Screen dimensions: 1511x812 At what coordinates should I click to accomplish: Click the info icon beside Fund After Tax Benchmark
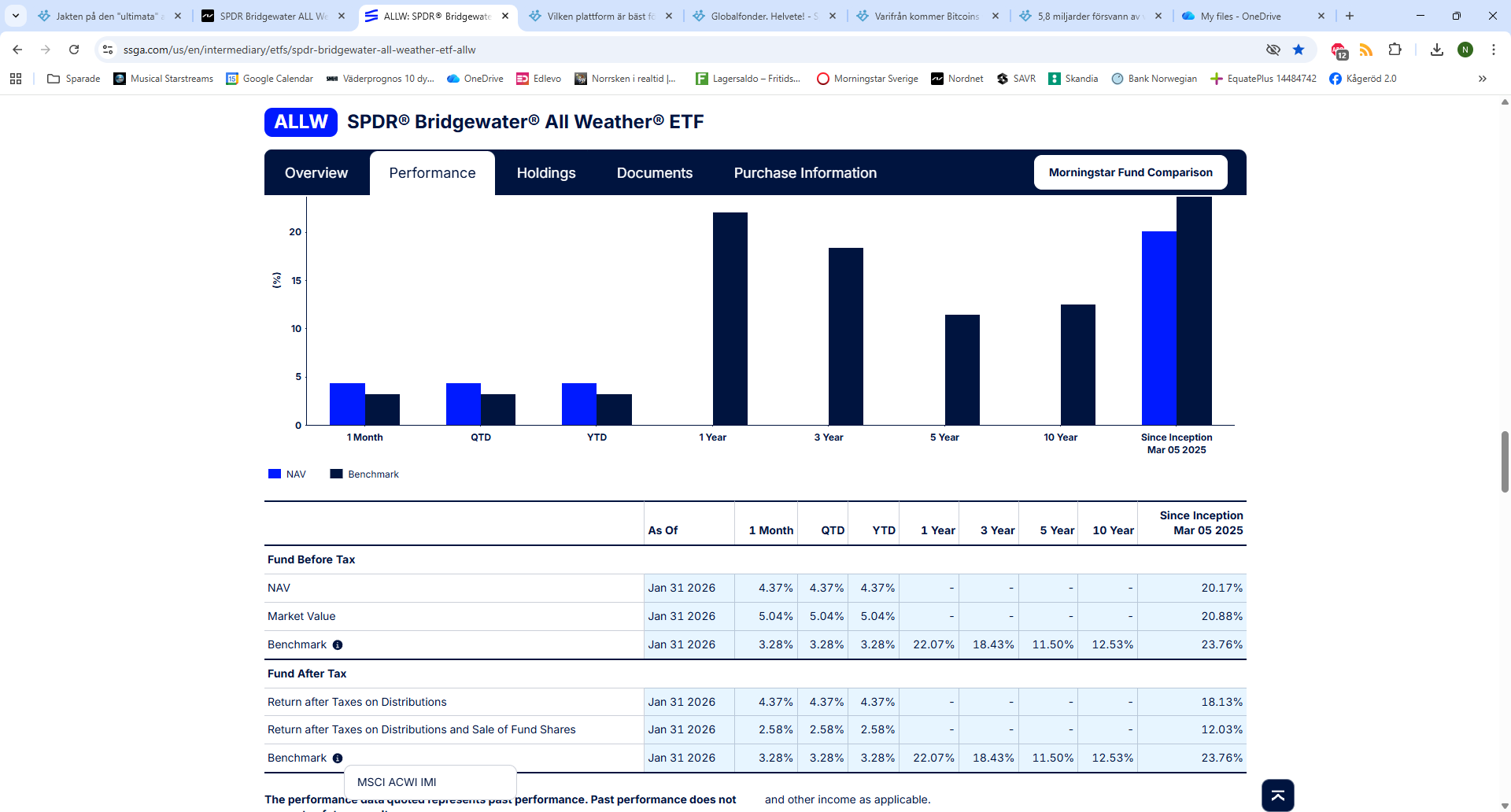click(x=338, y=758)
